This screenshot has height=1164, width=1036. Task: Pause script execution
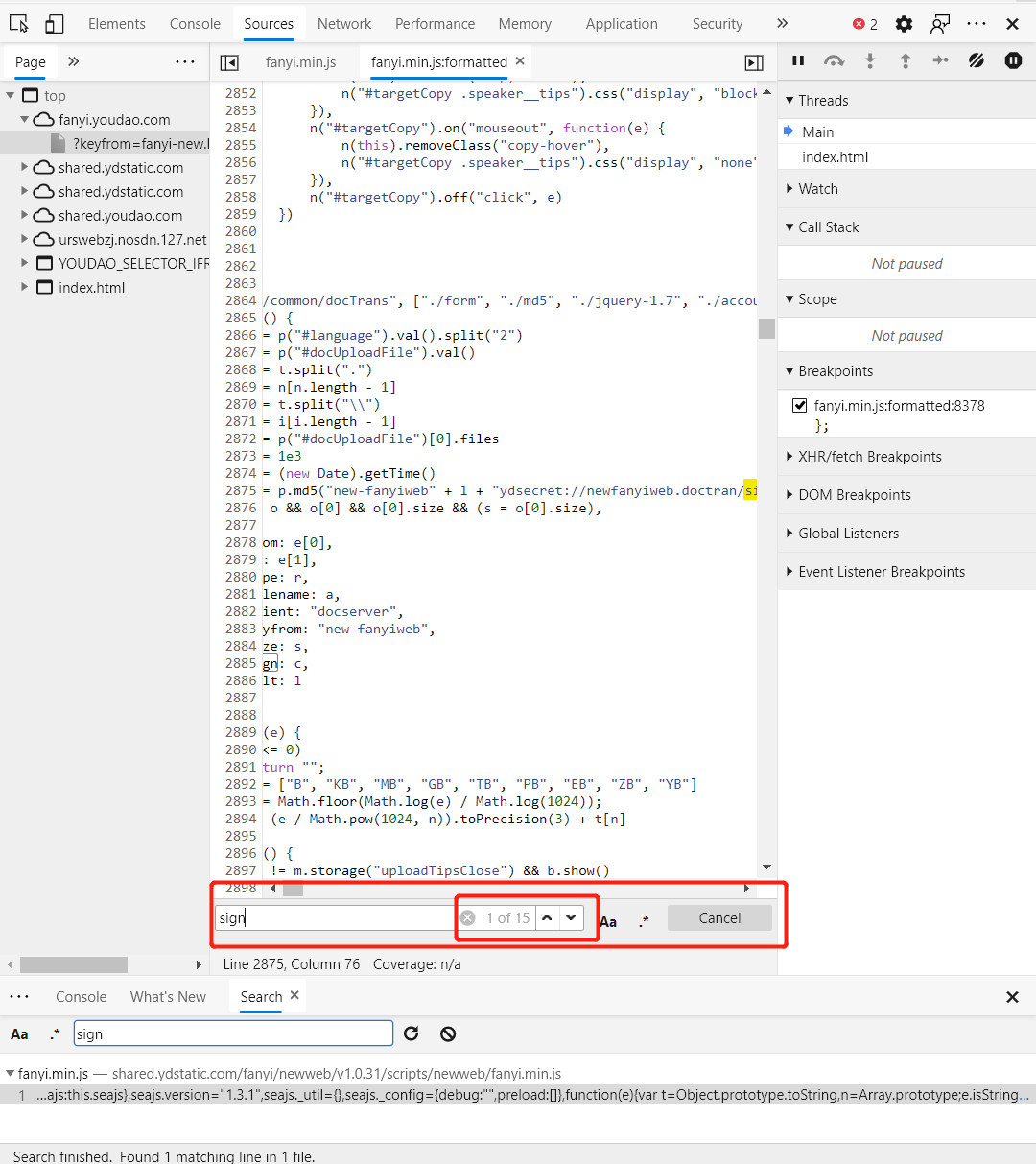pos(798,60)
